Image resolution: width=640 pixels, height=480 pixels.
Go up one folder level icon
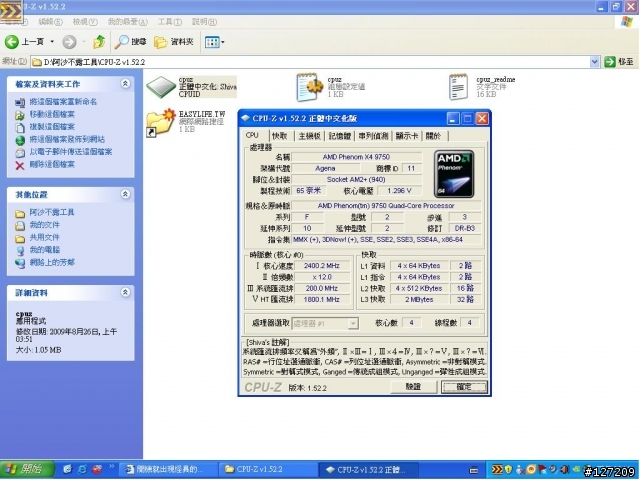tap(99, 42)
